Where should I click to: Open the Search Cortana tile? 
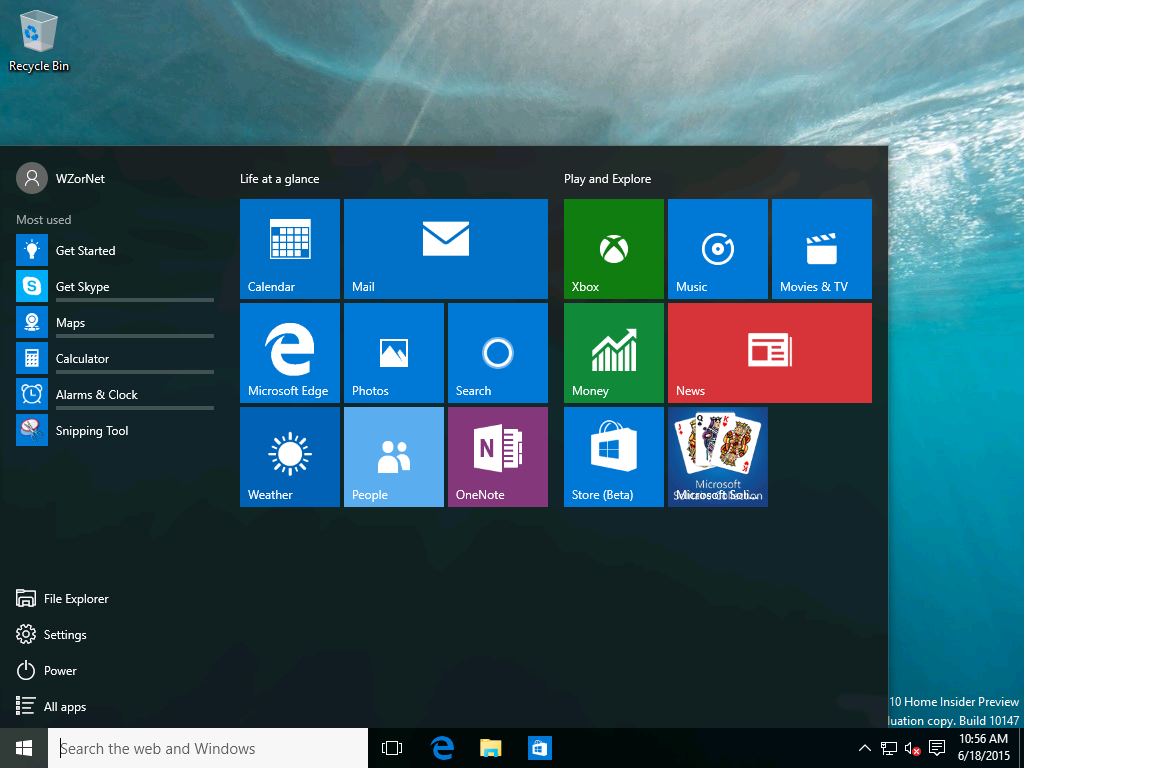(x=497, y=353)
